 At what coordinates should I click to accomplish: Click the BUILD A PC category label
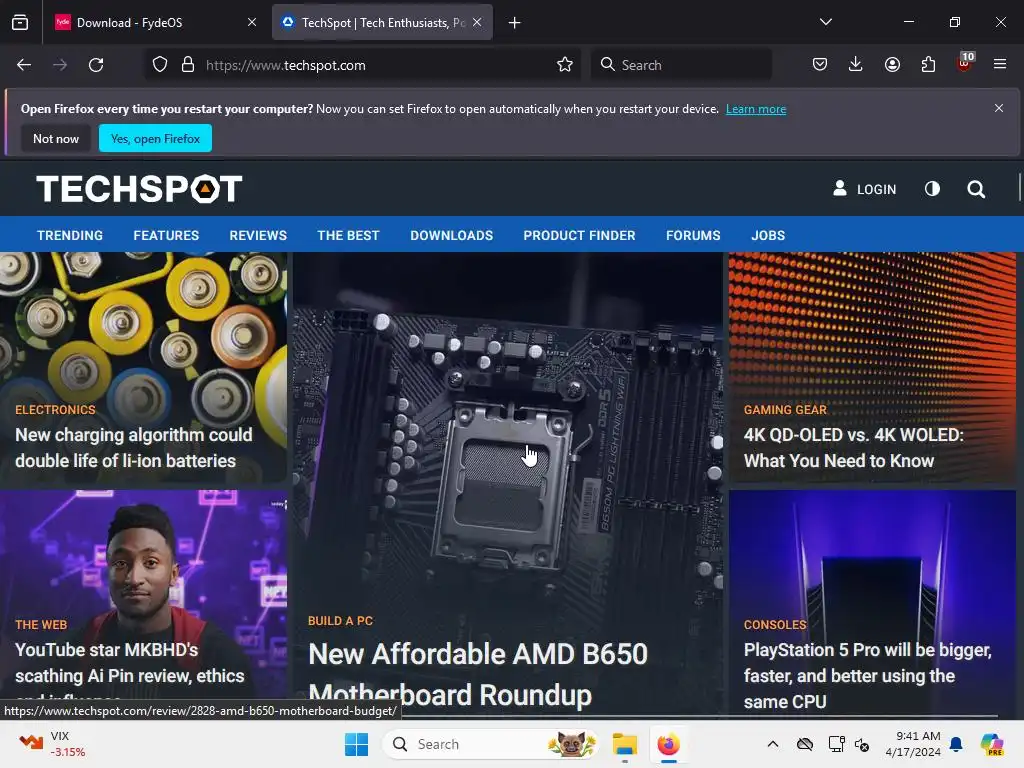pyautogui.click(x=340, y=620)
